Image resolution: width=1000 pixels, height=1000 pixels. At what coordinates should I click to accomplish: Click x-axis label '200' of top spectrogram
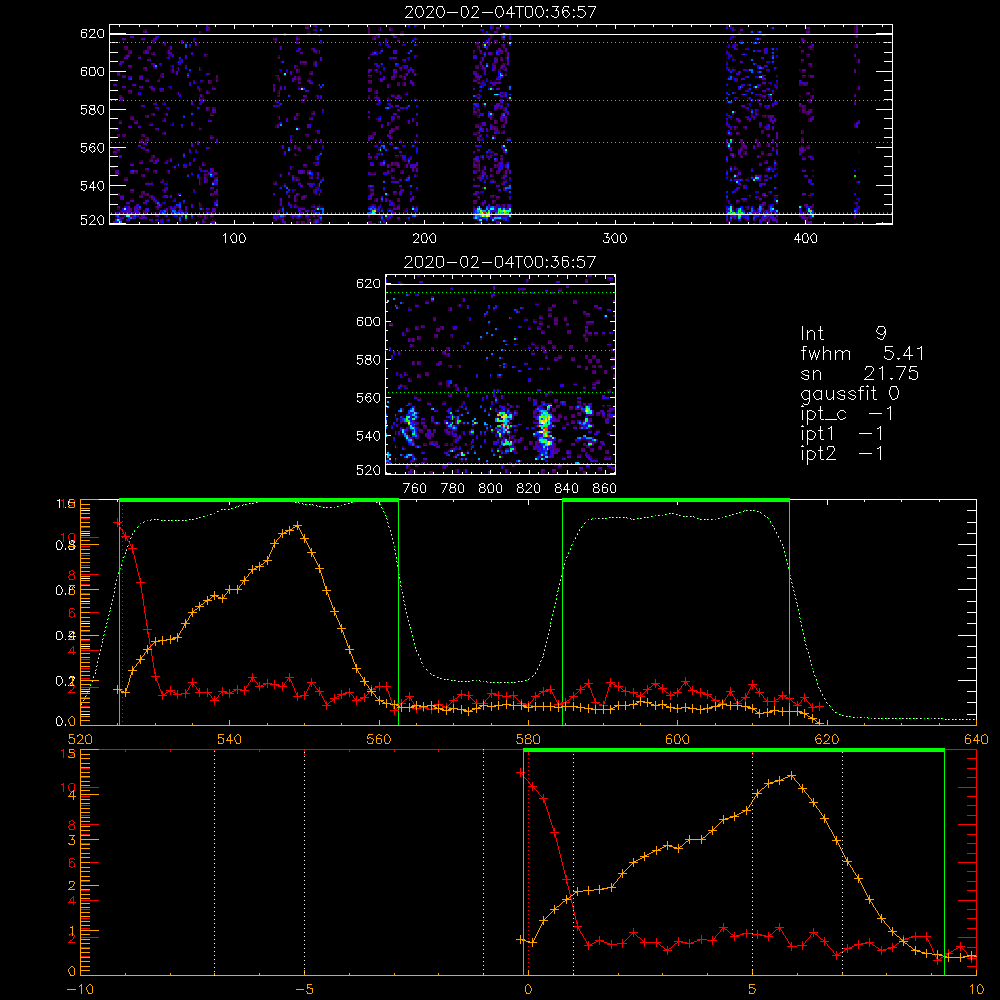click(424, 239)
